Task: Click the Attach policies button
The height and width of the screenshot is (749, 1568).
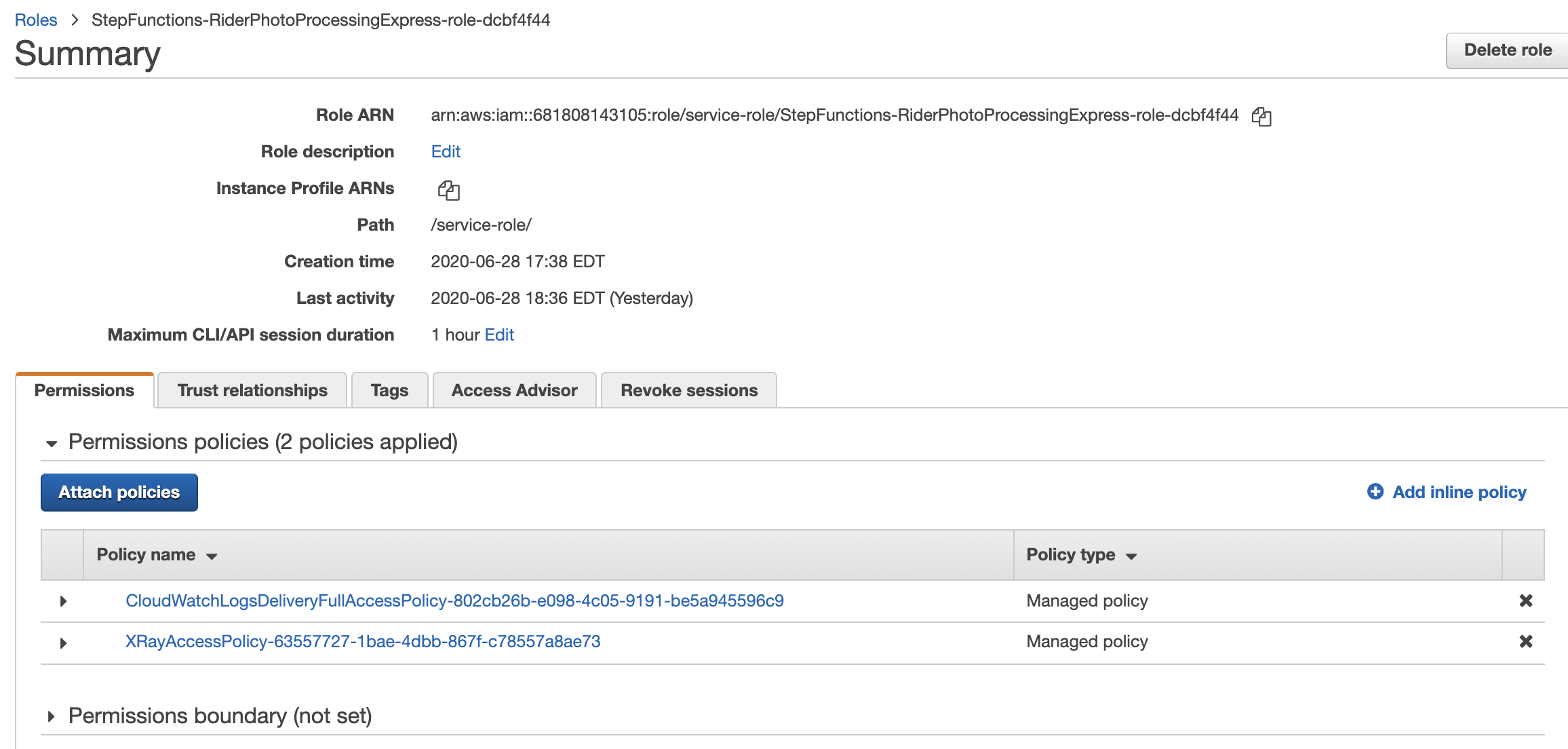Action: pyautogui.click(x=119, y=493)
